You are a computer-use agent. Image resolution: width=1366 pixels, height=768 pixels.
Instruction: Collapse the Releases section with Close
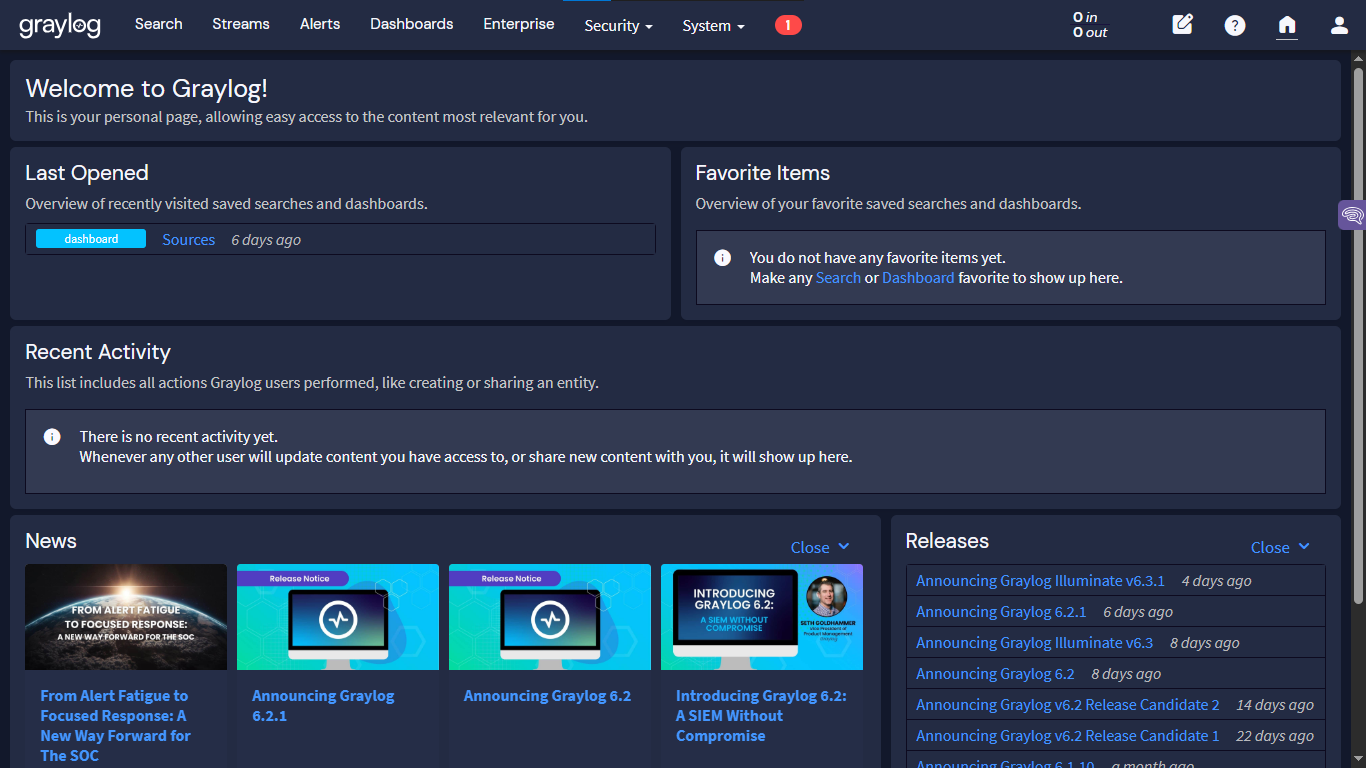coord(1280,547)
